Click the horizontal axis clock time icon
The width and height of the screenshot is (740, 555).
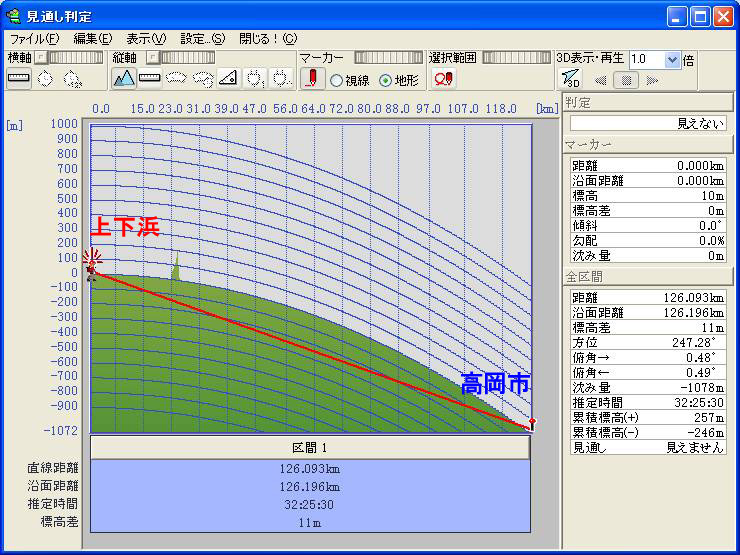pos(45,78)
